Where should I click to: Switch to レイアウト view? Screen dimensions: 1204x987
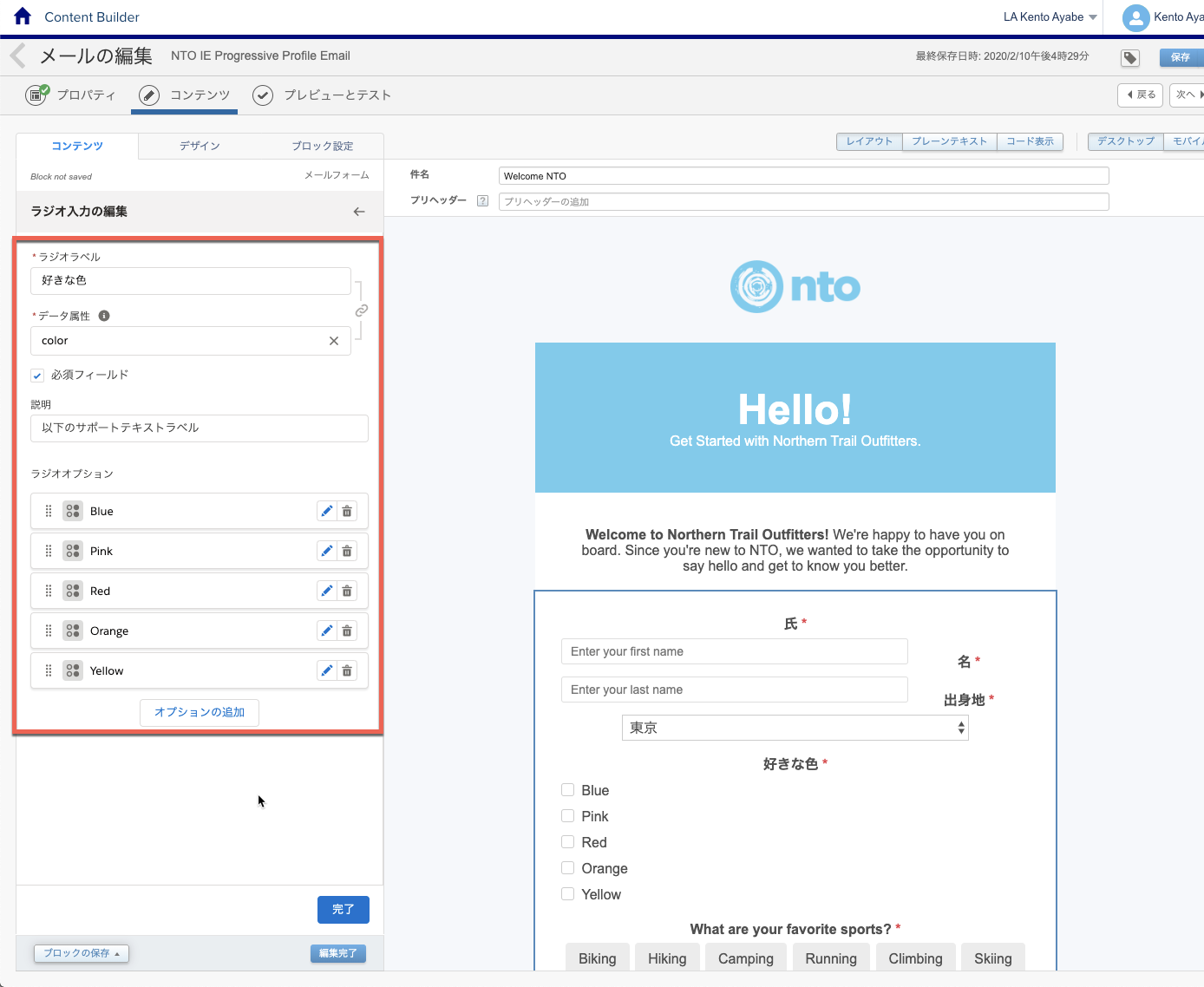click(x=869, y=141)
